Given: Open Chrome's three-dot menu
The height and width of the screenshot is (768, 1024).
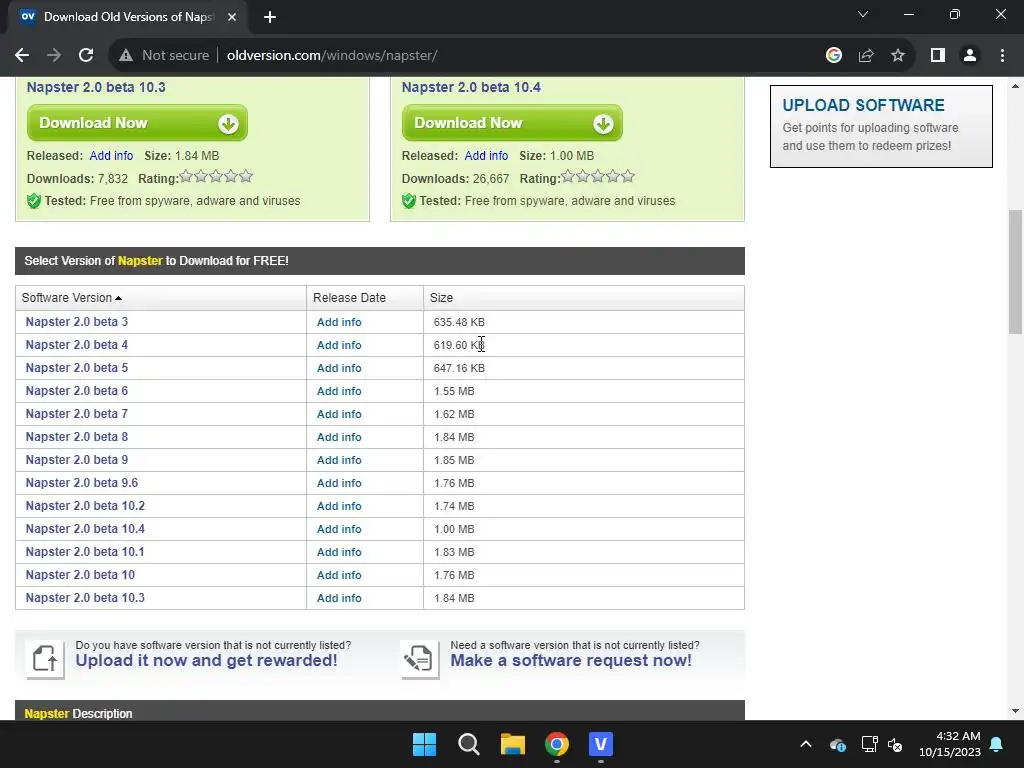Looking at the screenshot, I should [1002, 56].
